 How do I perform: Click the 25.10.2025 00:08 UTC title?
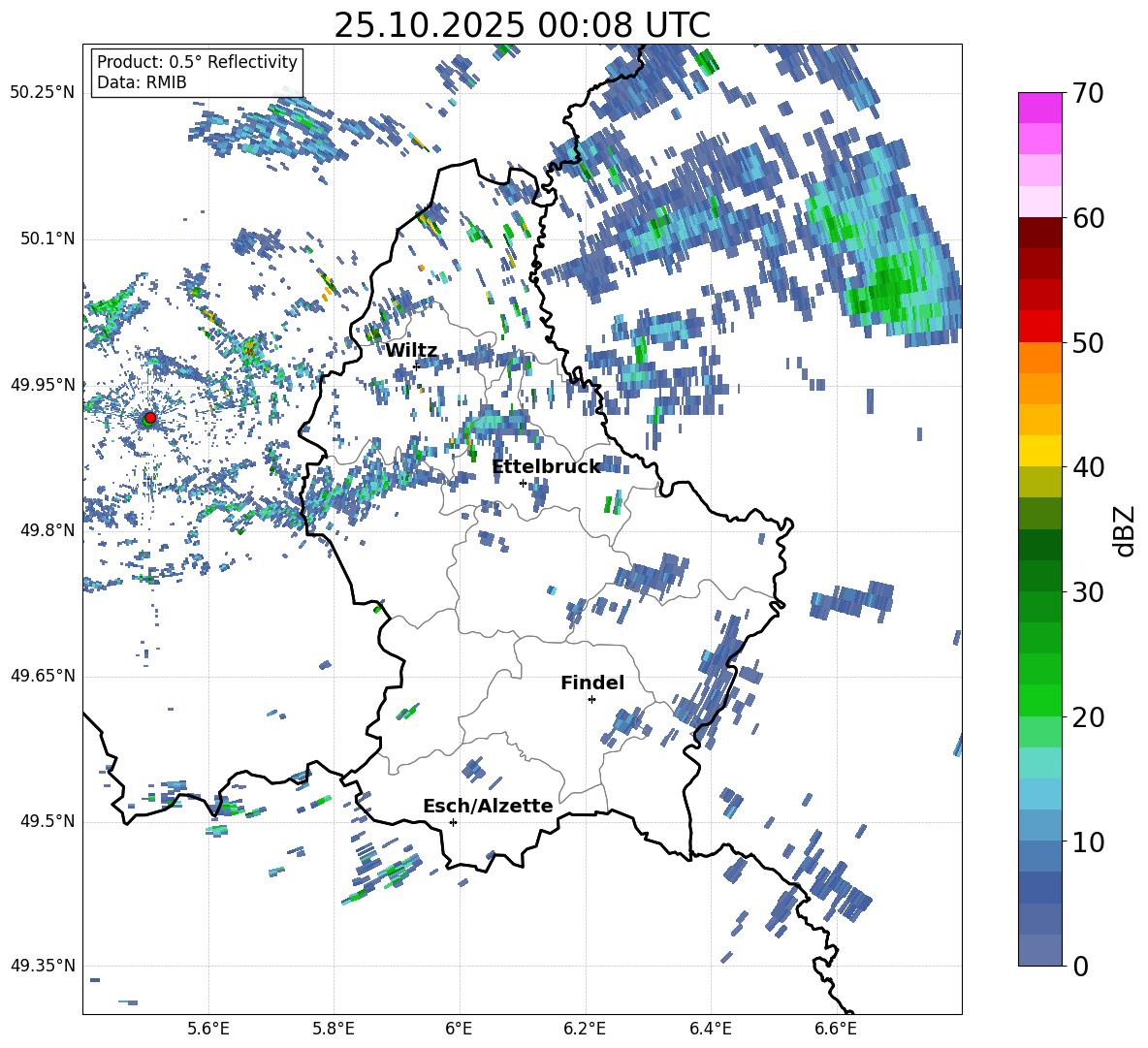click(522, 25)
